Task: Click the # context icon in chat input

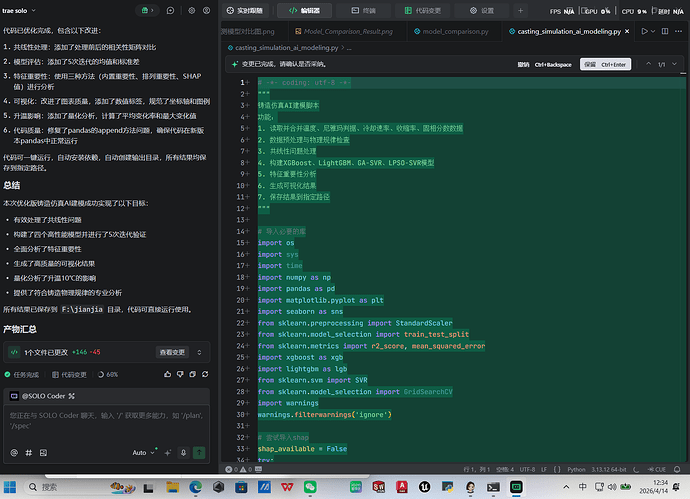Action: pos(29,452)
